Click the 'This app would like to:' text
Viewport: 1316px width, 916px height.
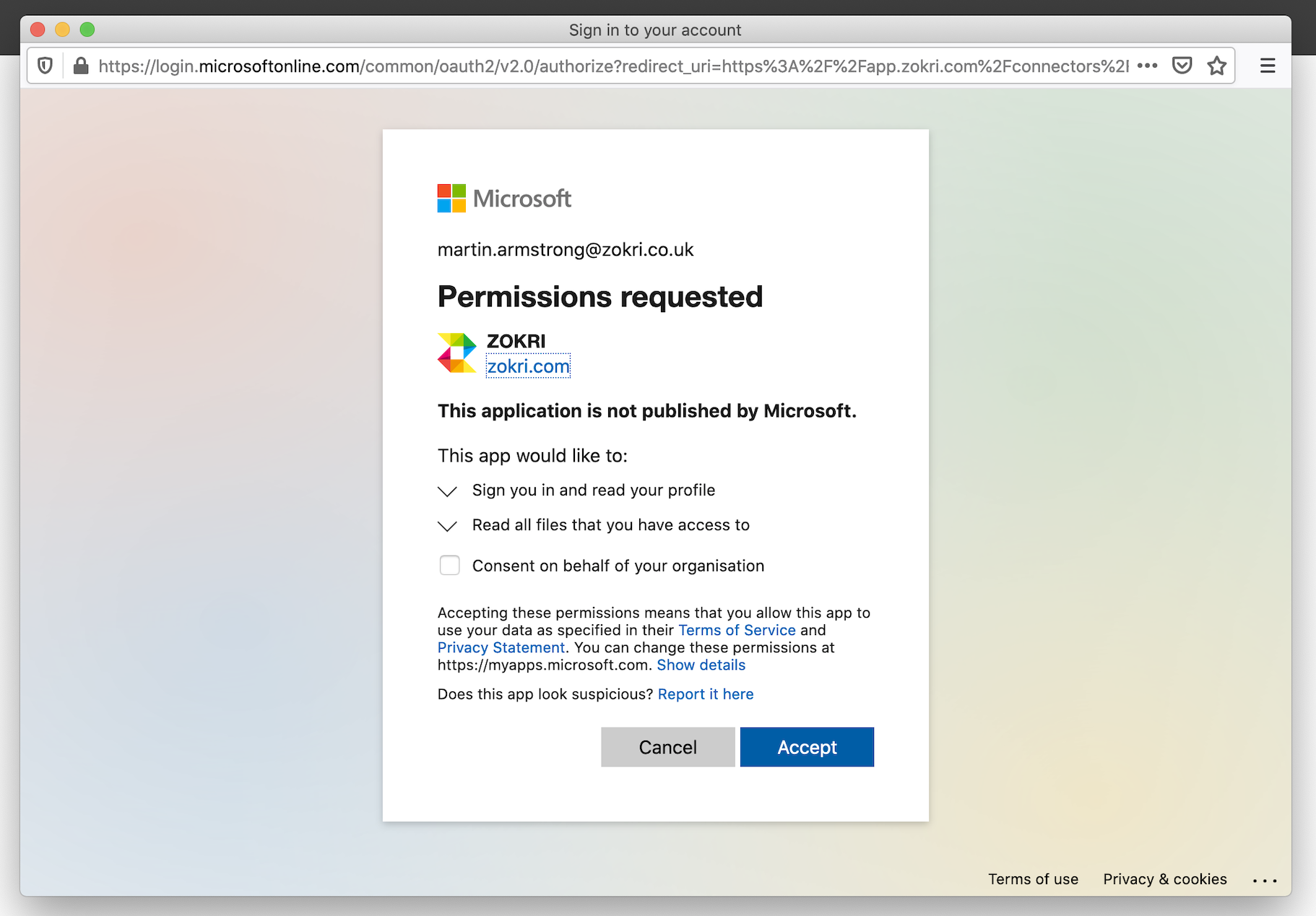pyautogui.click(x=532, y=456)
